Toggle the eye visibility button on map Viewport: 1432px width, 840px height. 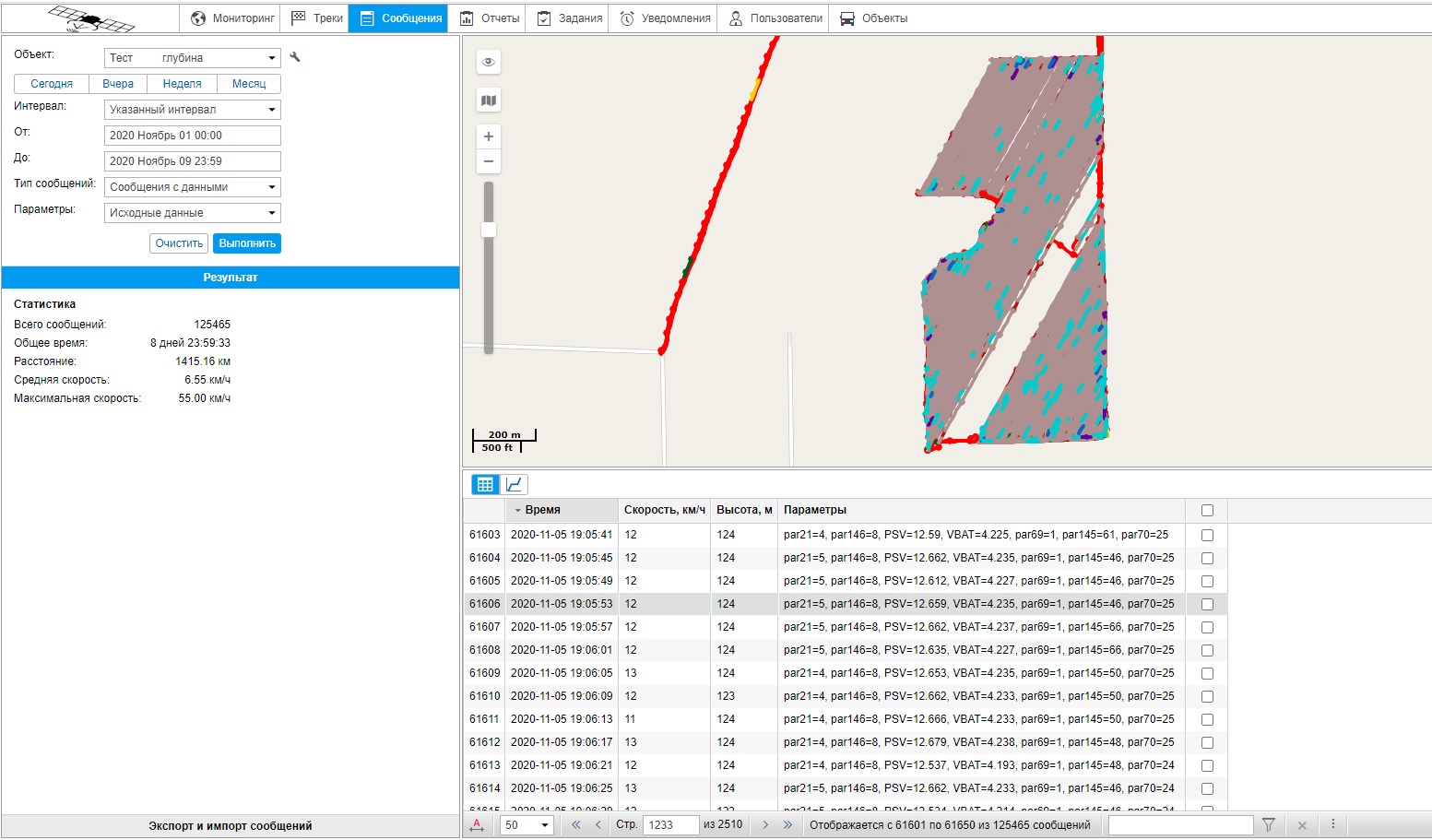tap(489, 62)
